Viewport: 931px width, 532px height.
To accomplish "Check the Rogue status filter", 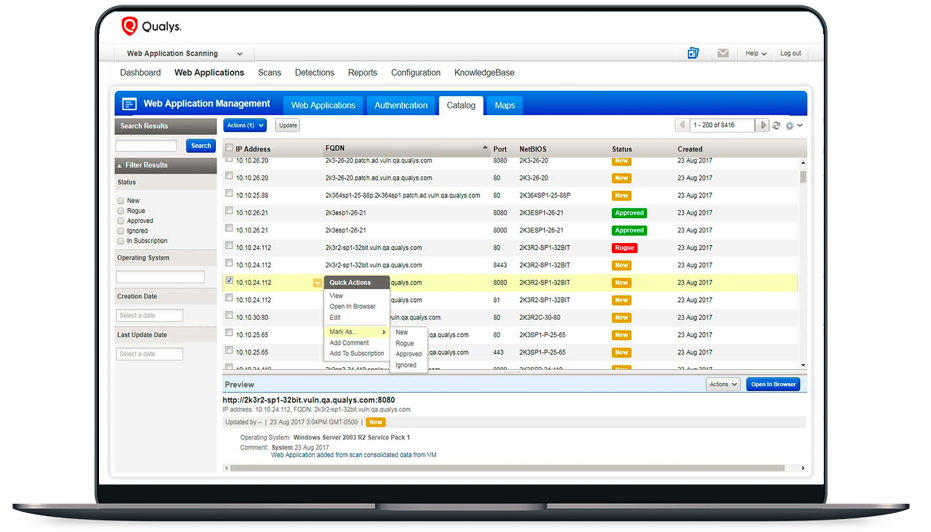I will pos(121,211).
